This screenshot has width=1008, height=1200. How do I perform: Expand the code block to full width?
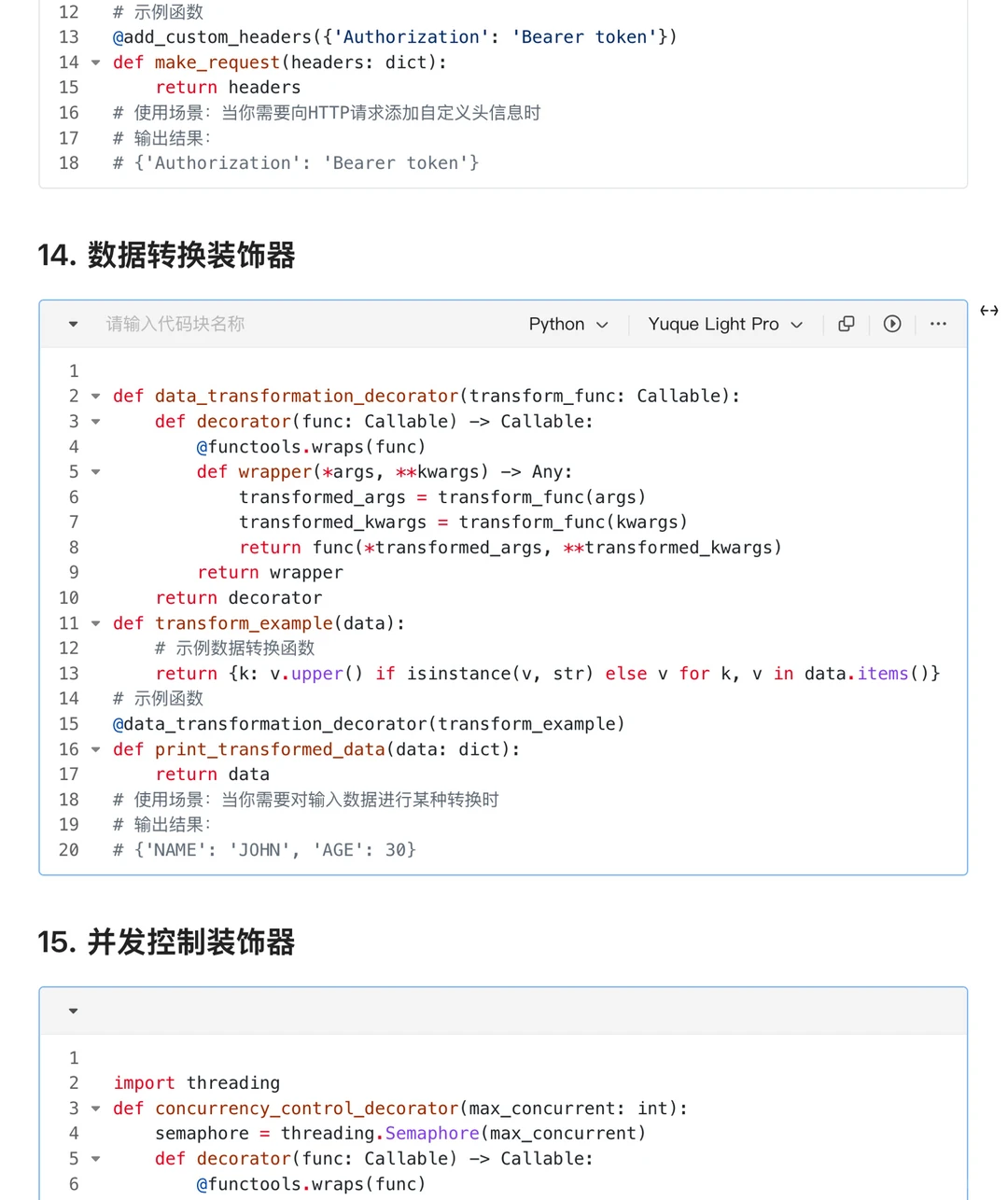(x=988, y=311)
